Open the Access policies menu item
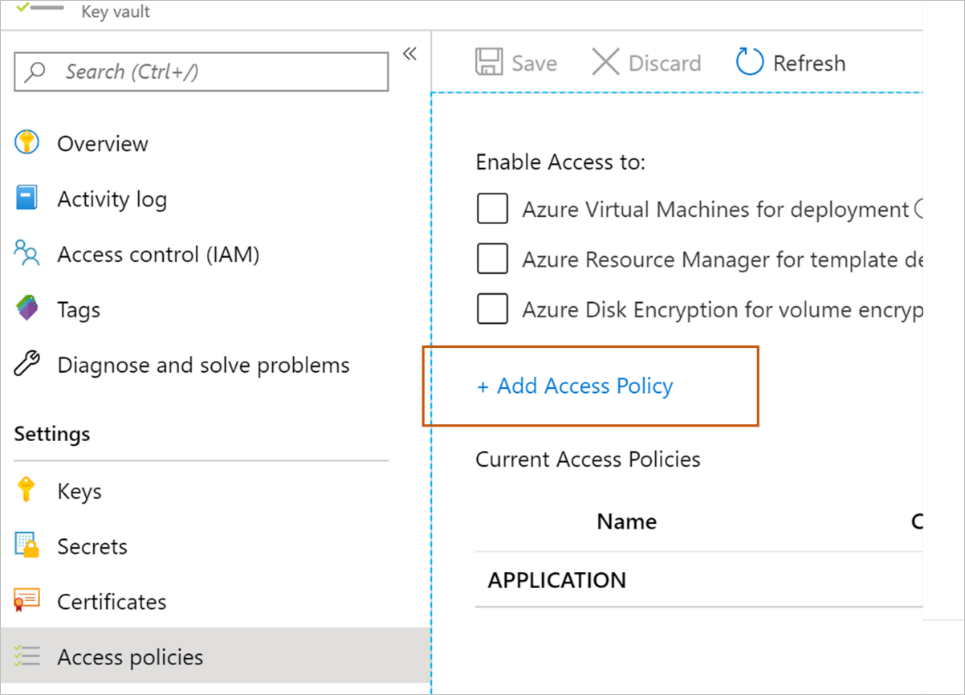 pos(130,657)
